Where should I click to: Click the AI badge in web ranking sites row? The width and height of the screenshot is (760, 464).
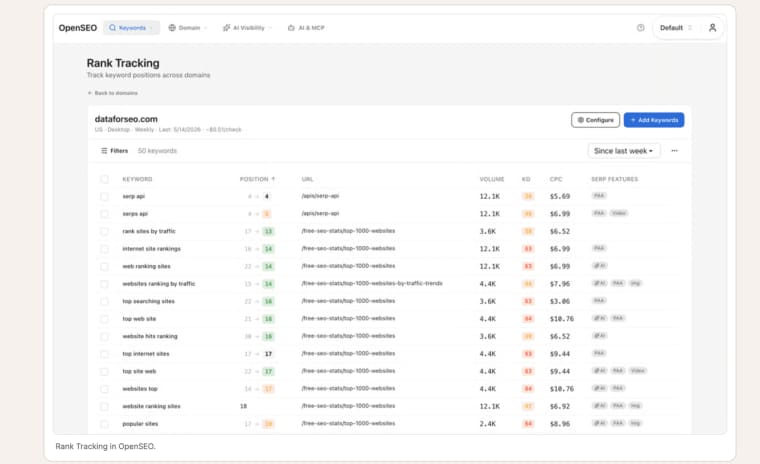(x=599, y=266)
